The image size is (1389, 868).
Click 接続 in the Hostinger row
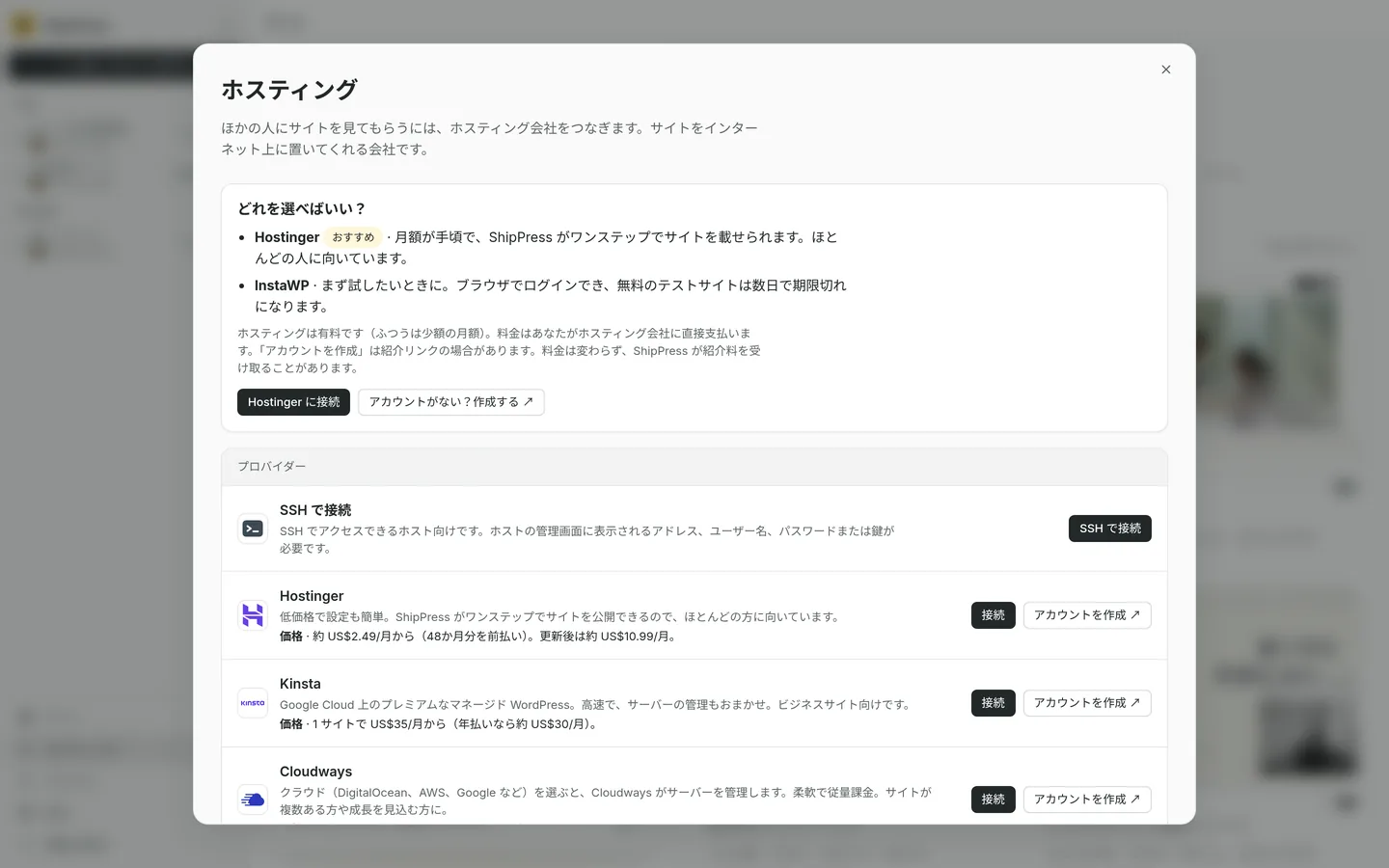(x=993, y=615)
